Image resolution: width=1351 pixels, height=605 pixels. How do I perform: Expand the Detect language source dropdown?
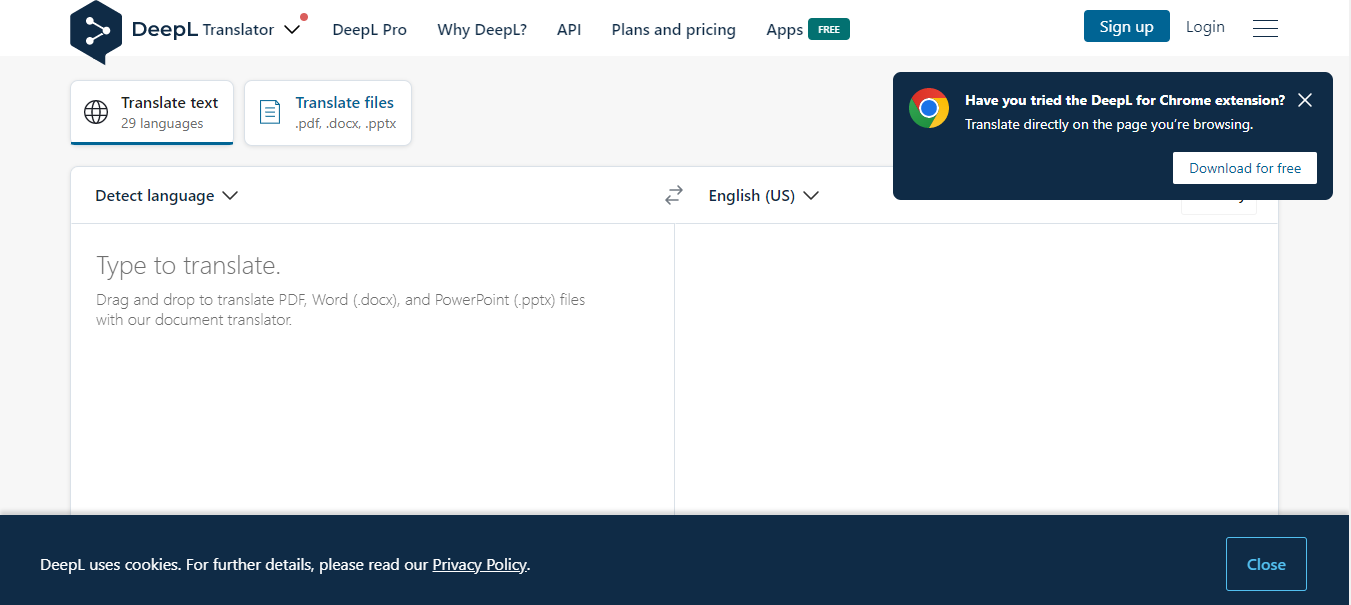tap(166, 196)
